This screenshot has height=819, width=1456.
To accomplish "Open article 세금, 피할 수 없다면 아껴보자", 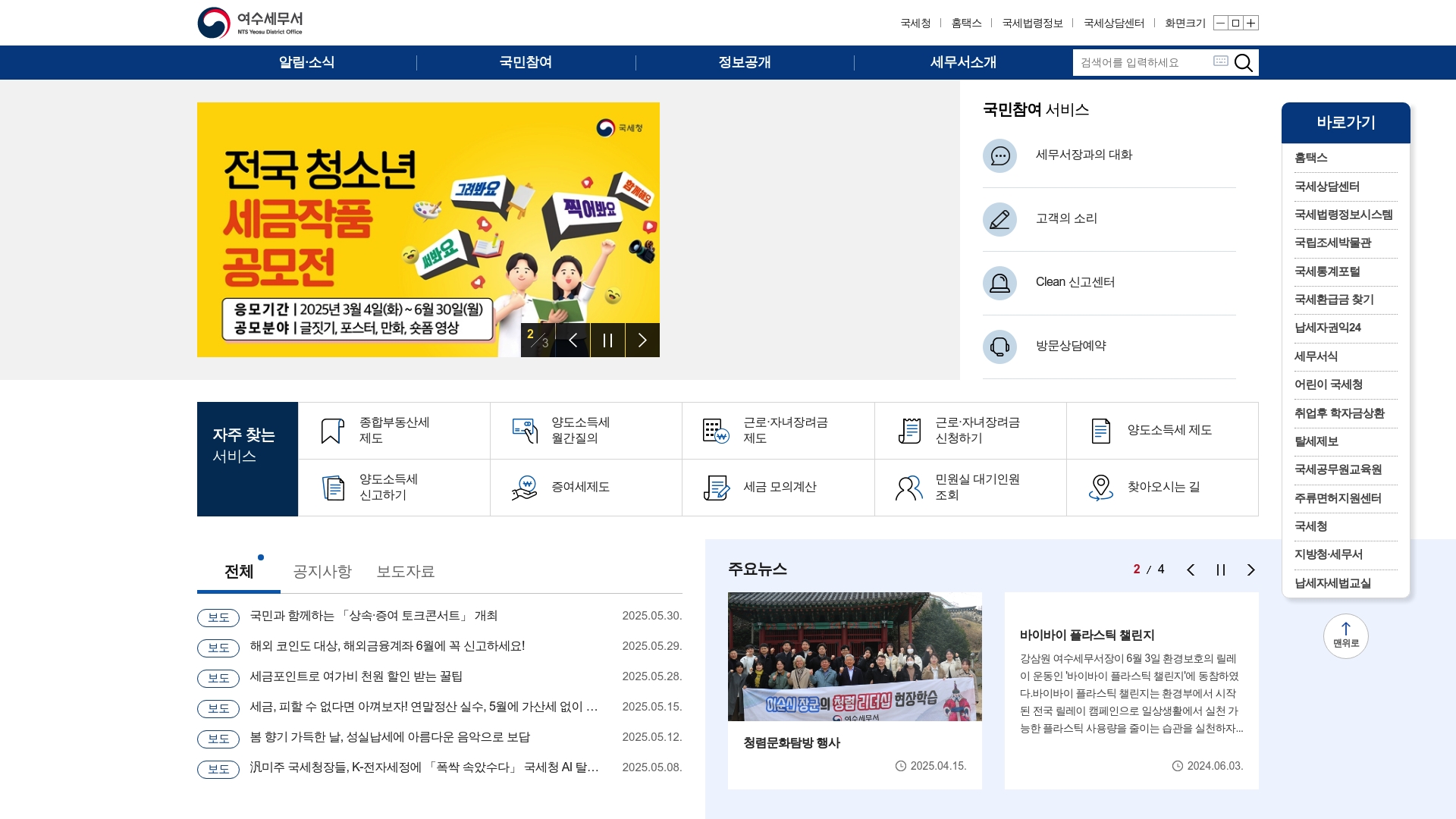I will point(424,707).
